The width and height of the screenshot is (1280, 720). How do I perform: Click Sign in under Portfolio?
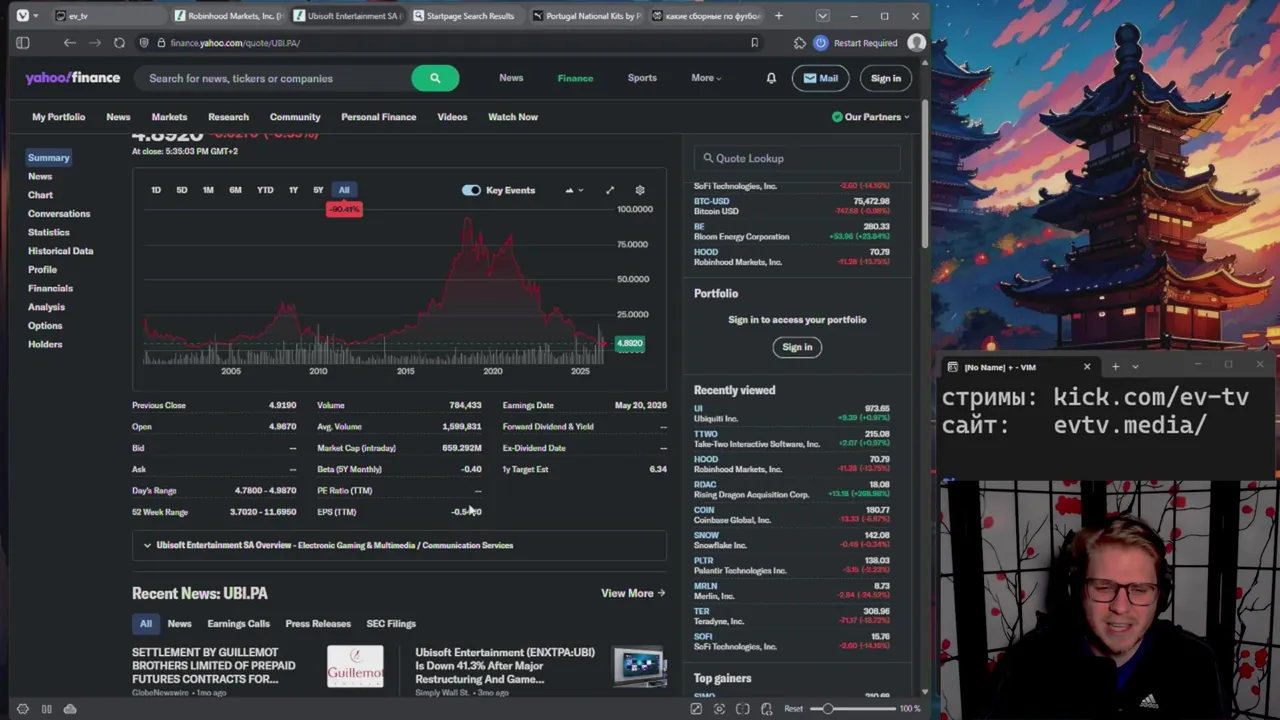[797, 347]
